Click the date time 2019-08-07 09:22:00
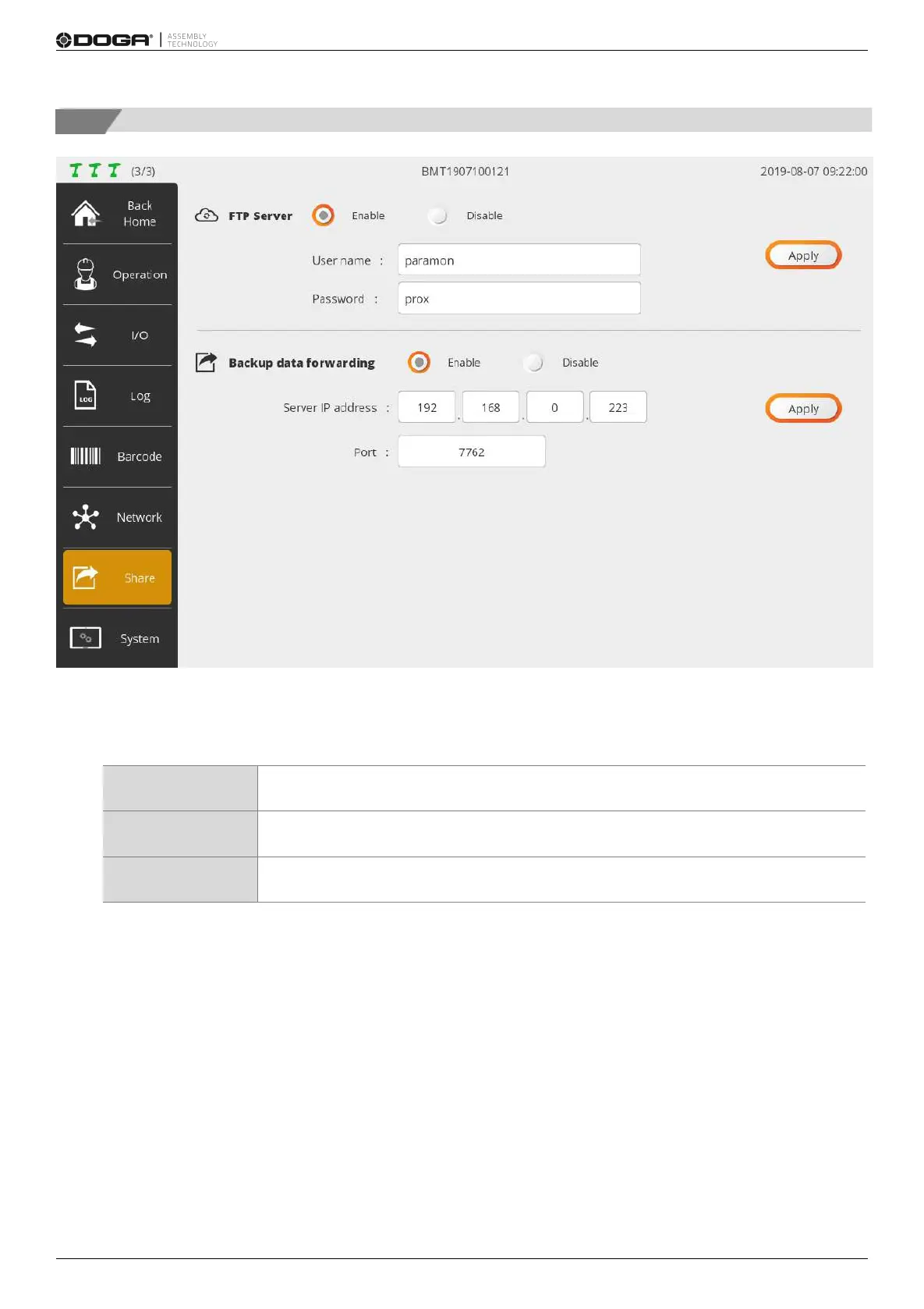 813,171
